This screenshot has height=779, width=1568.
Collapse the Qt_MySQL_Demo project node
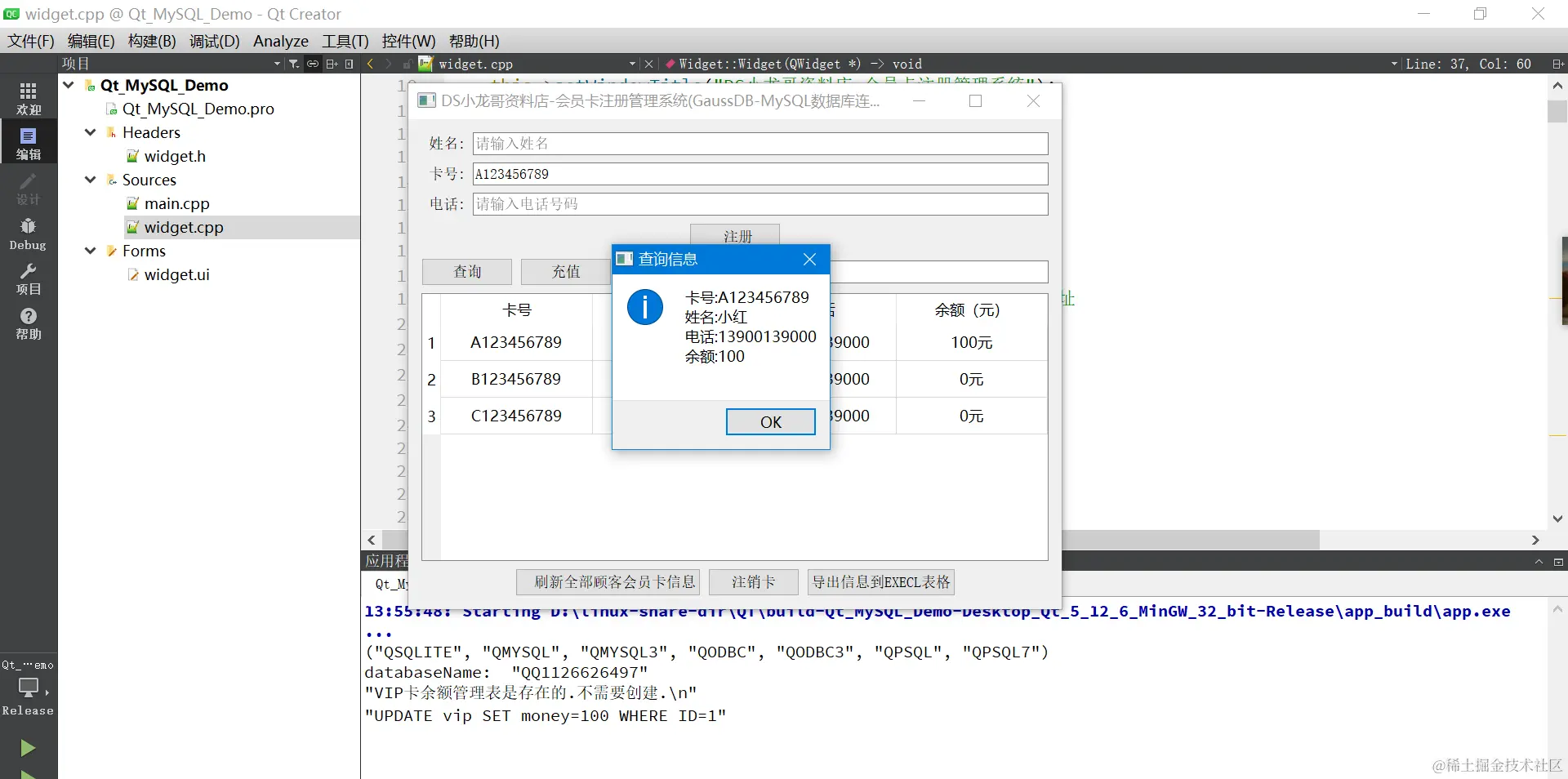point(69,85)
